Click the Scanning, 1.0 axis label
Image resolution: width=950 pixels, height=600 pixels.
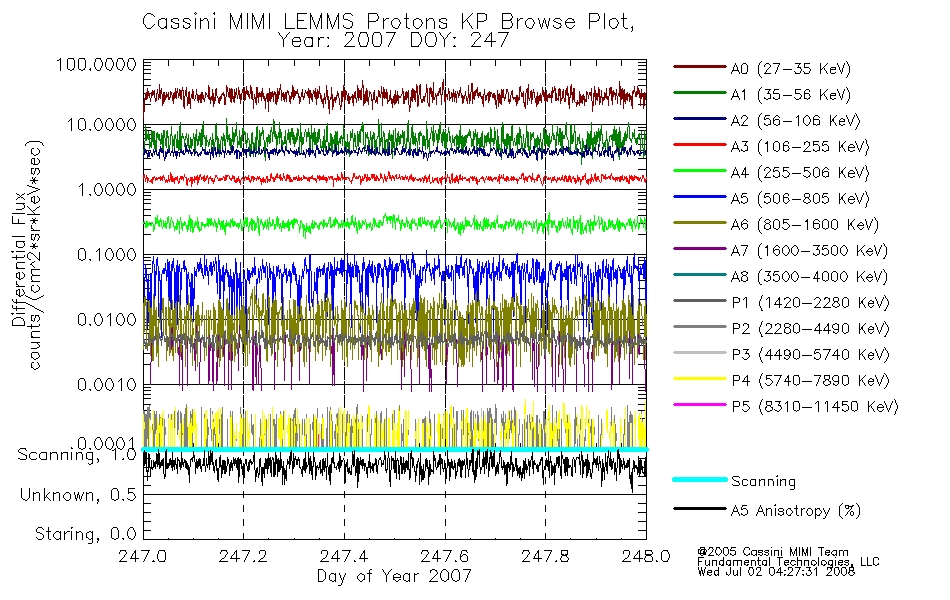click(x=77, y=455)
